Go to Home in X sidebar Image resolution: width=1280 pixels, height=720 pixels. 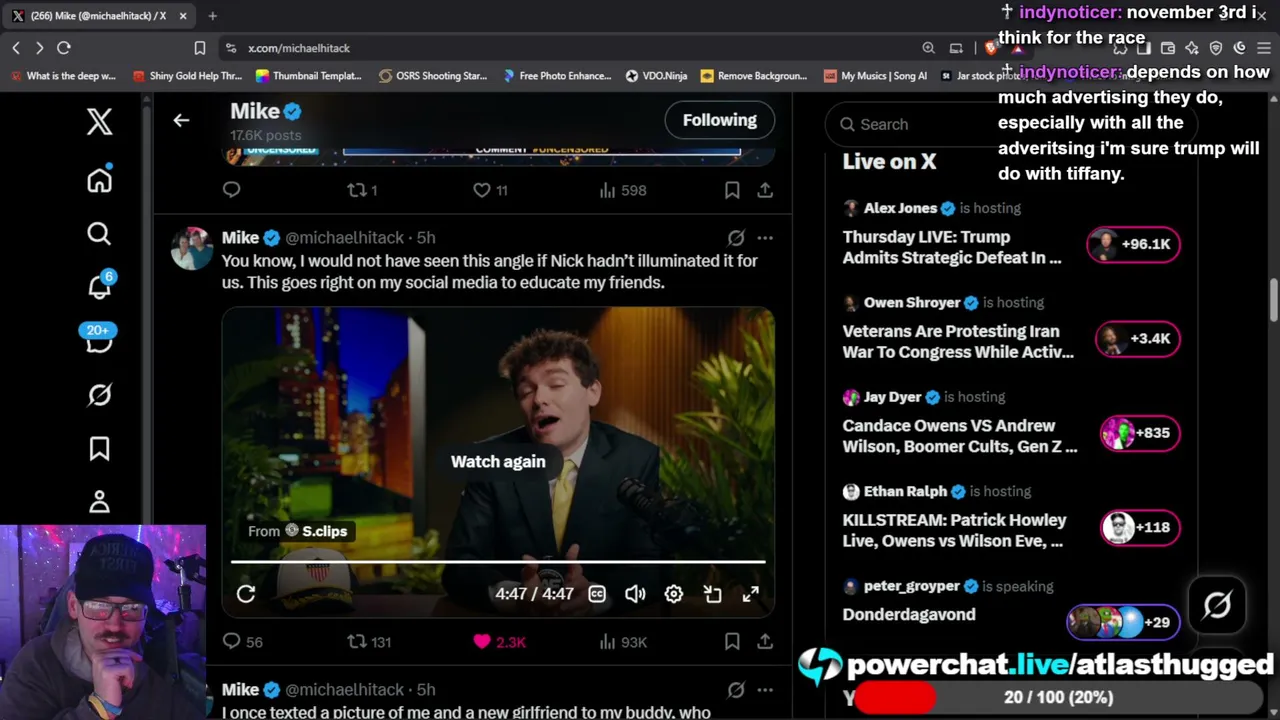99,180
